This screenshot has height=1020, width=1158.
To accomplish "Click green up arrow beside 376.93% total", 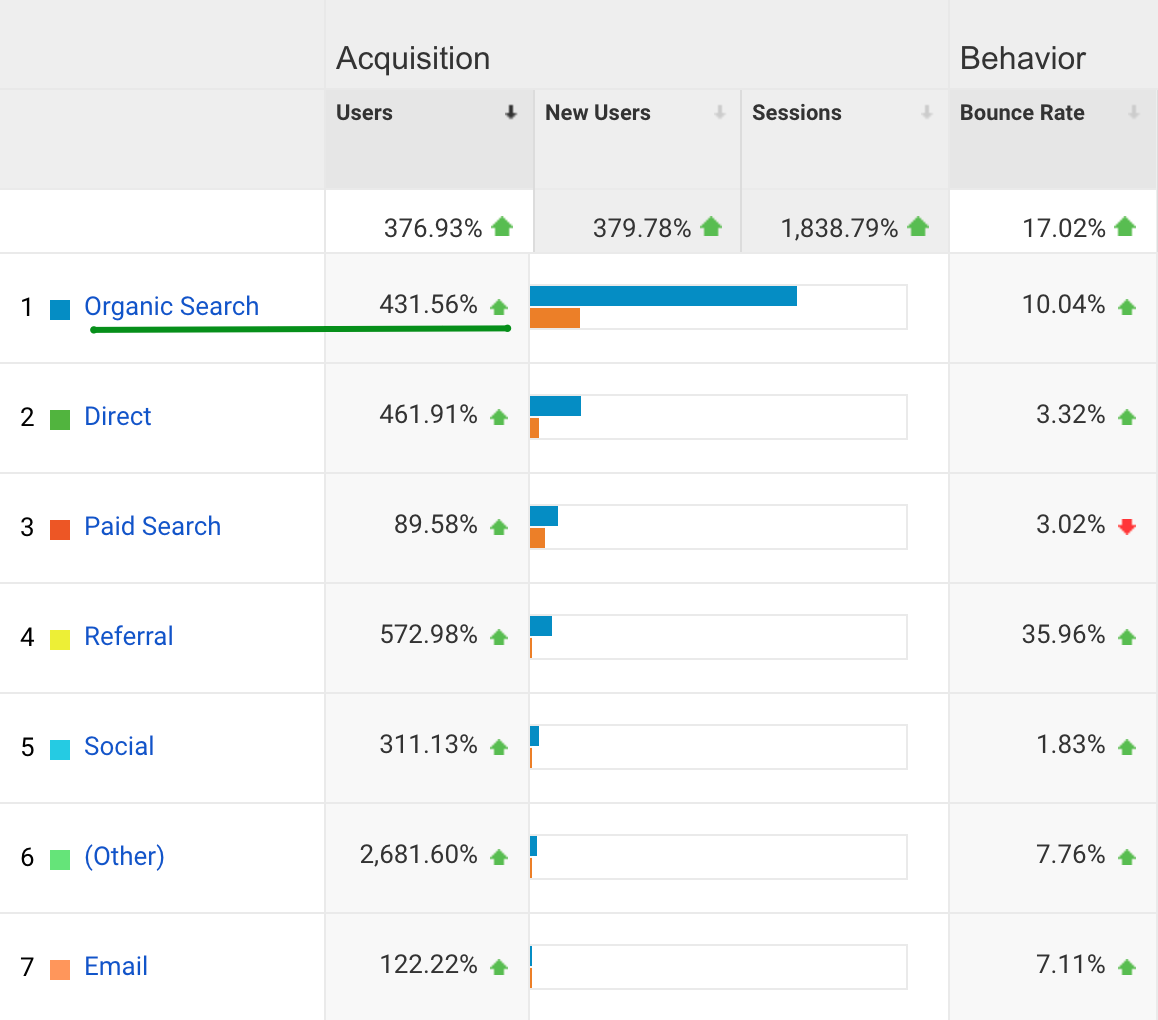I will tap(502, 227).
